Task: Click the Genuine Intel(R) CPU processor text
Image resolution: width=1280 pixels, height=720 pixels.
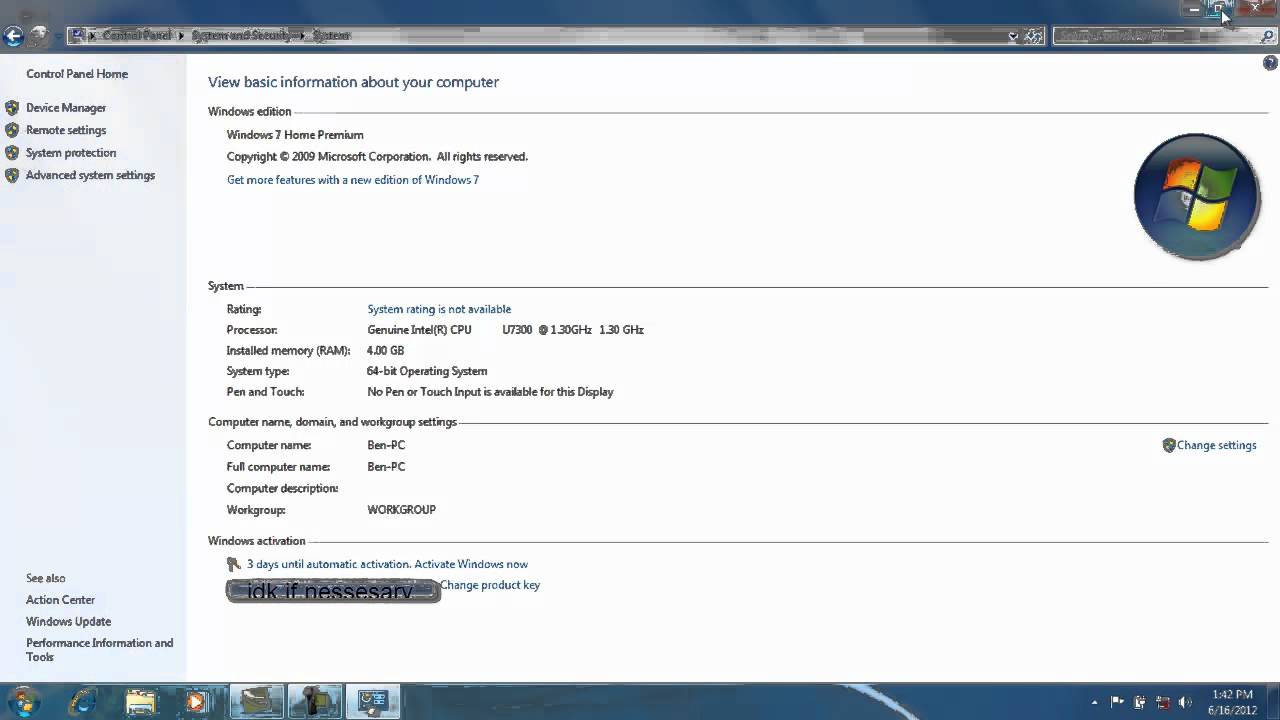Action: (x=419, y=330)
